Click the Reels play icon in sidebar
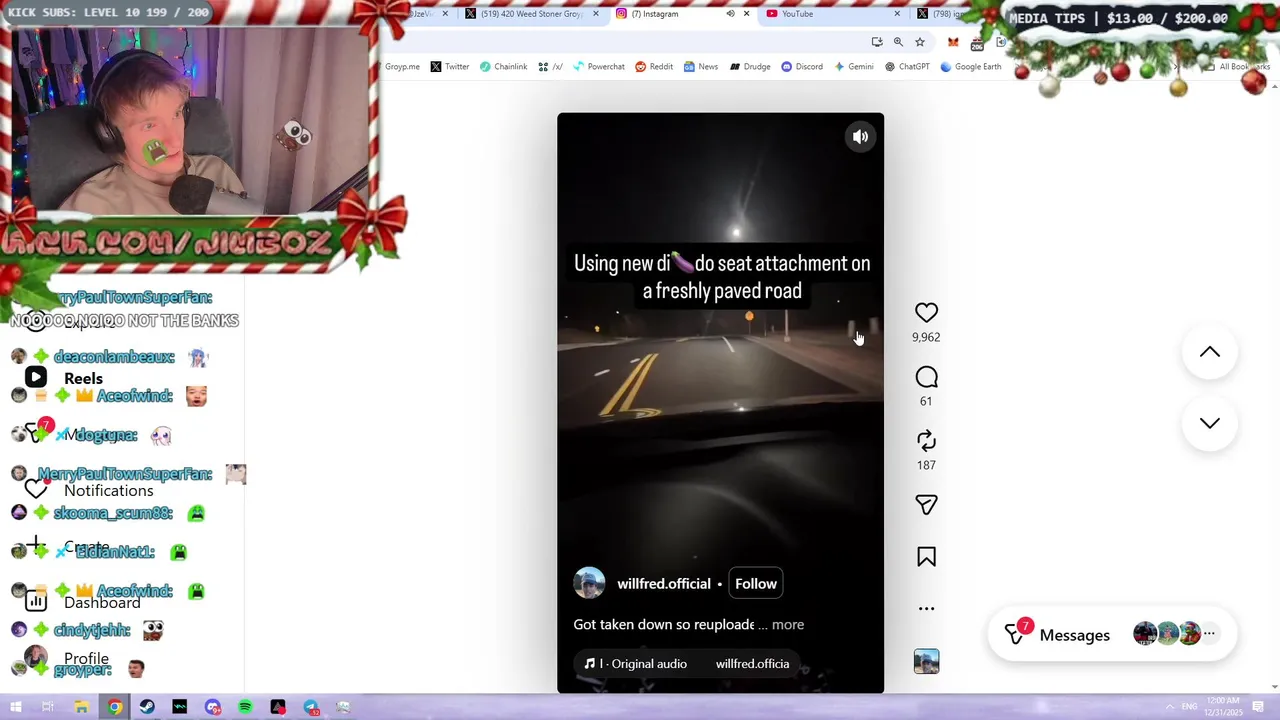Screen dimensions: 1280x720 click(36, 378)
